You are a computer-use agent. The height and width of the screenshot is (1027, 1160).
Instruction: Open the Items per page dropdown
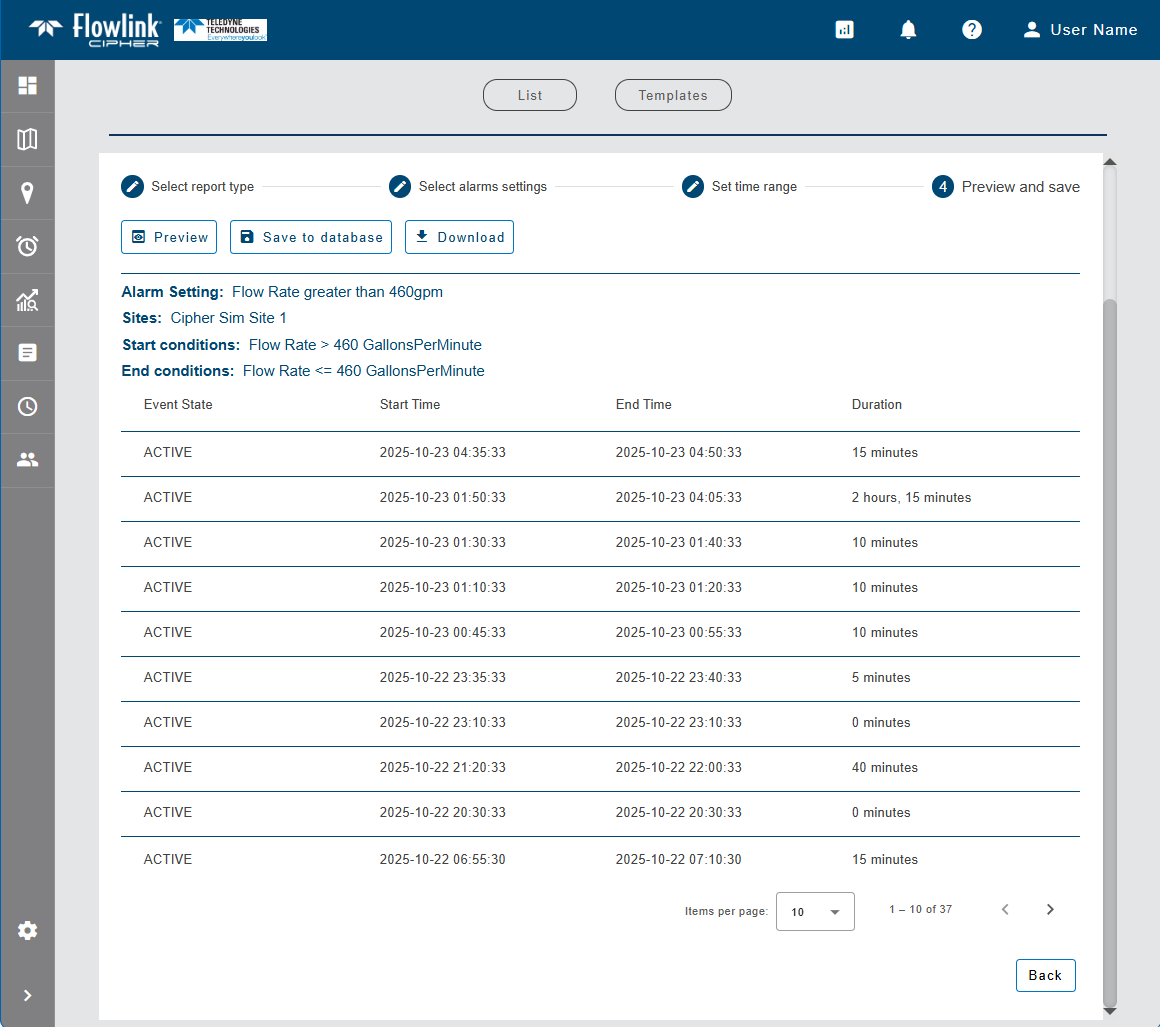click(815, 912)
